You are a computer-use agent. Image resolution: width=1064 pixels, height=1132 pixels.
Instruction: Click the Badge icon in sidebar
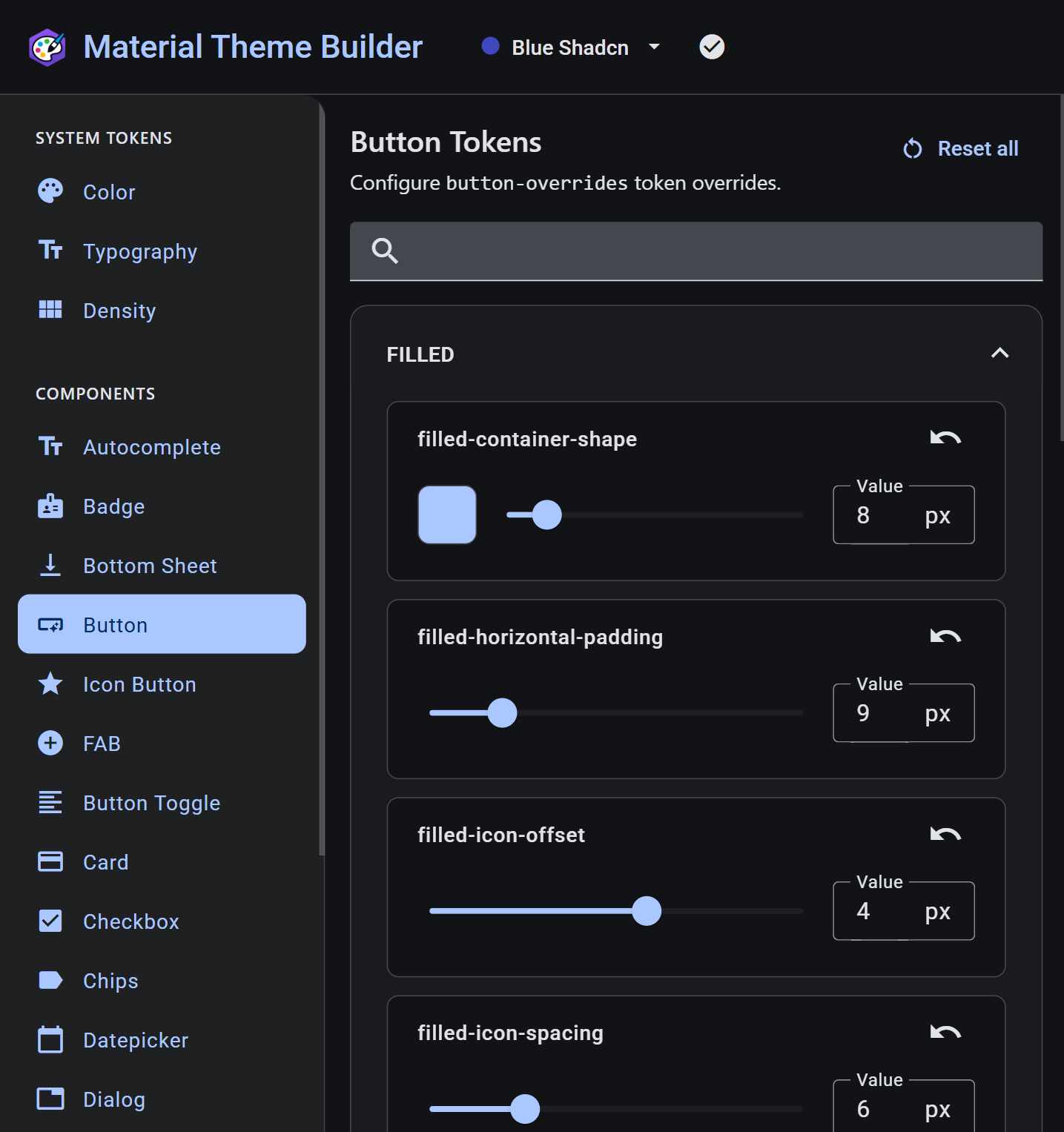50,506
